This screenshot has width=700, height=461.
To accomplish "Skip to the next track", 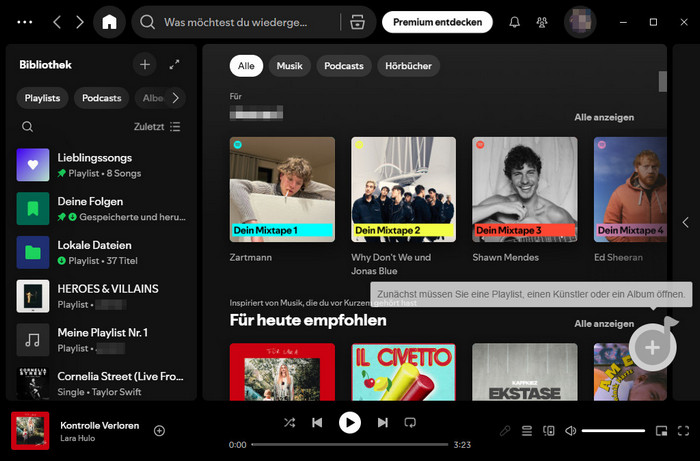I will click(383, 423).
